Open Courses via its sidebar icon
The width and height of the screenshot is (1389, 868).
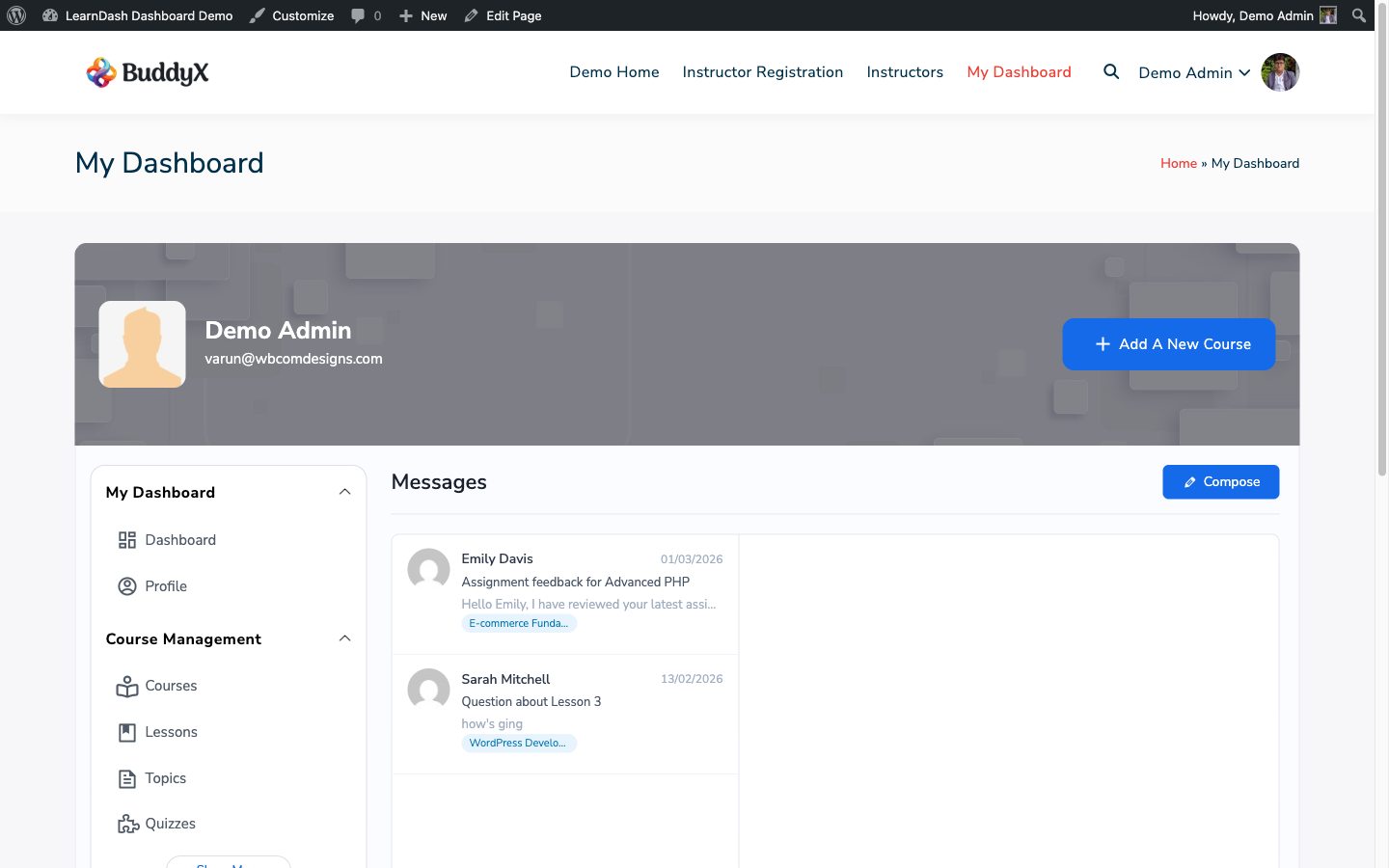tap(127, 686)
